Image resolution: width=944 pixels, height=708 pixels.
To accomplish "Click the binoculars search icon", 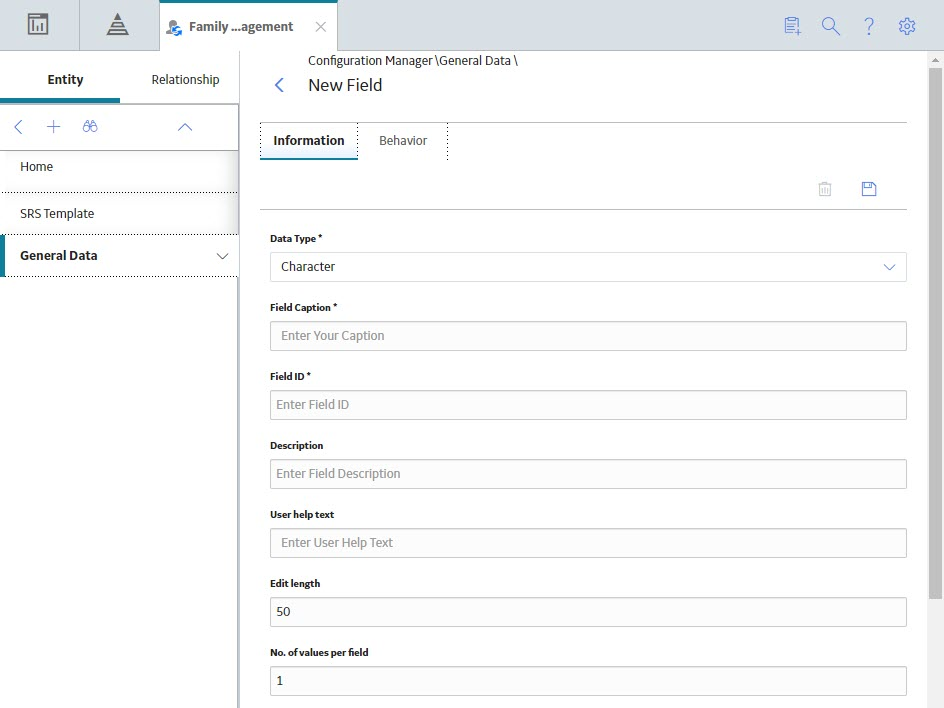I will click(x=90, y=126).
